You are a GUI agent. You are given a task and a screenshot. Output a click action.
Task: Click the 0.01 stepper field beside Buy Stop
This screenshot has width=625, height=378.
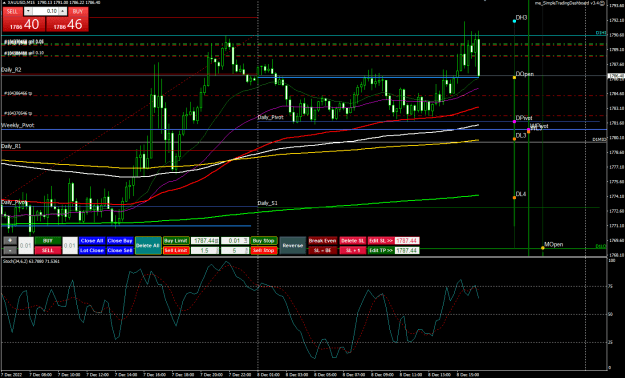point(235,241)
